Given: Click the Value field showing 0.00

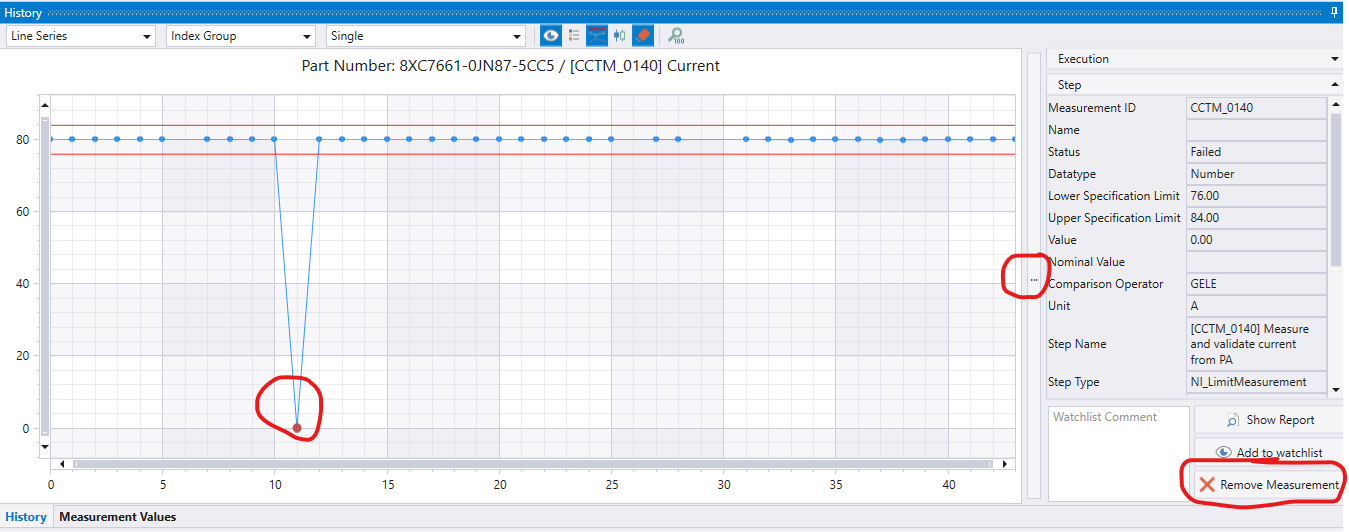Looking at the screenshot, I should 1256,240.
